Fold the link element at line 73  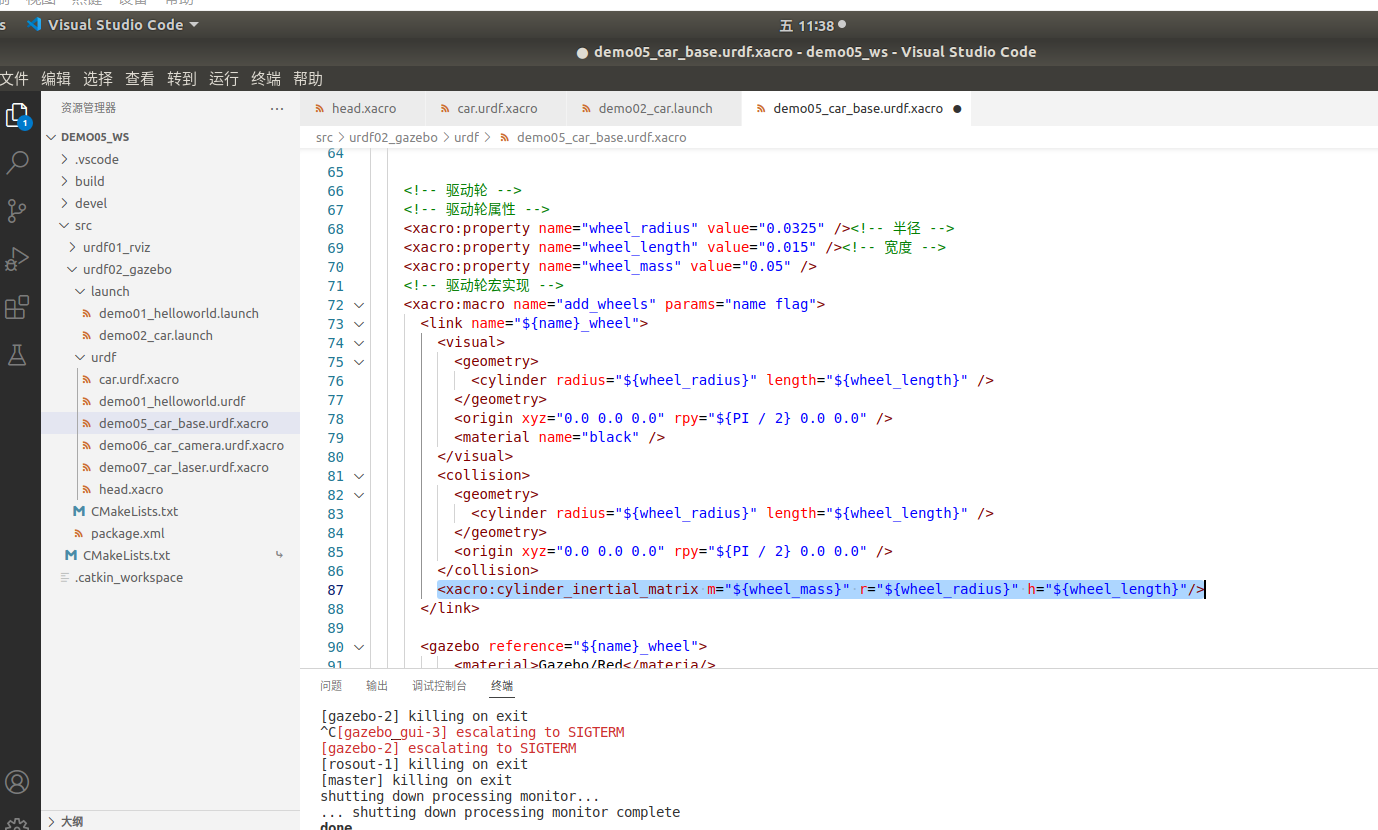[359, 324]
